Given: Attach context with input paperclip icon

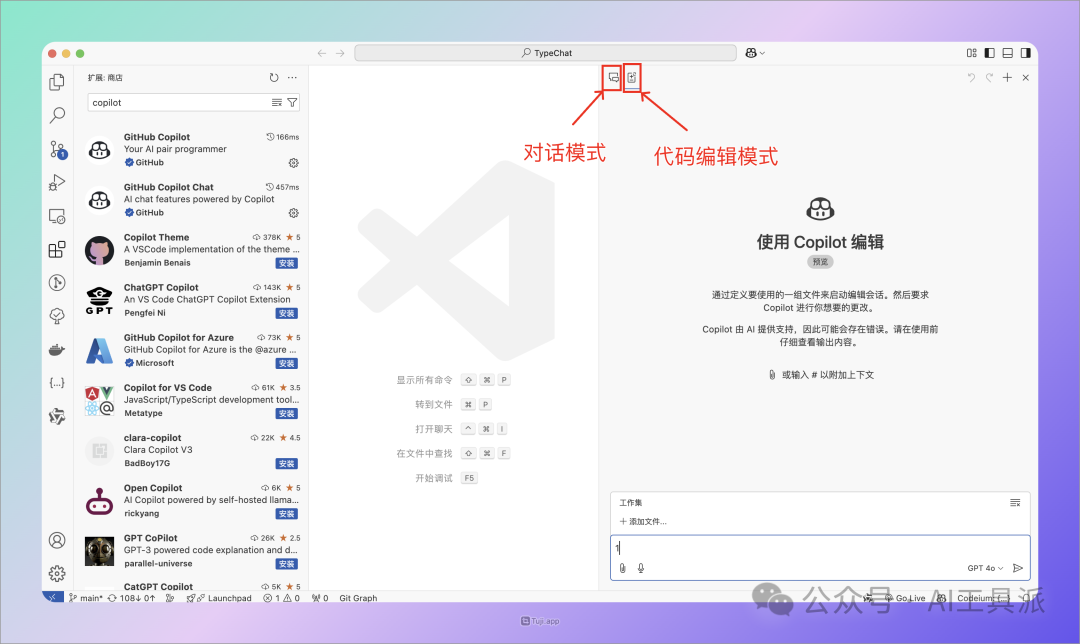Looking at the screenshot, I should point(623,568).
